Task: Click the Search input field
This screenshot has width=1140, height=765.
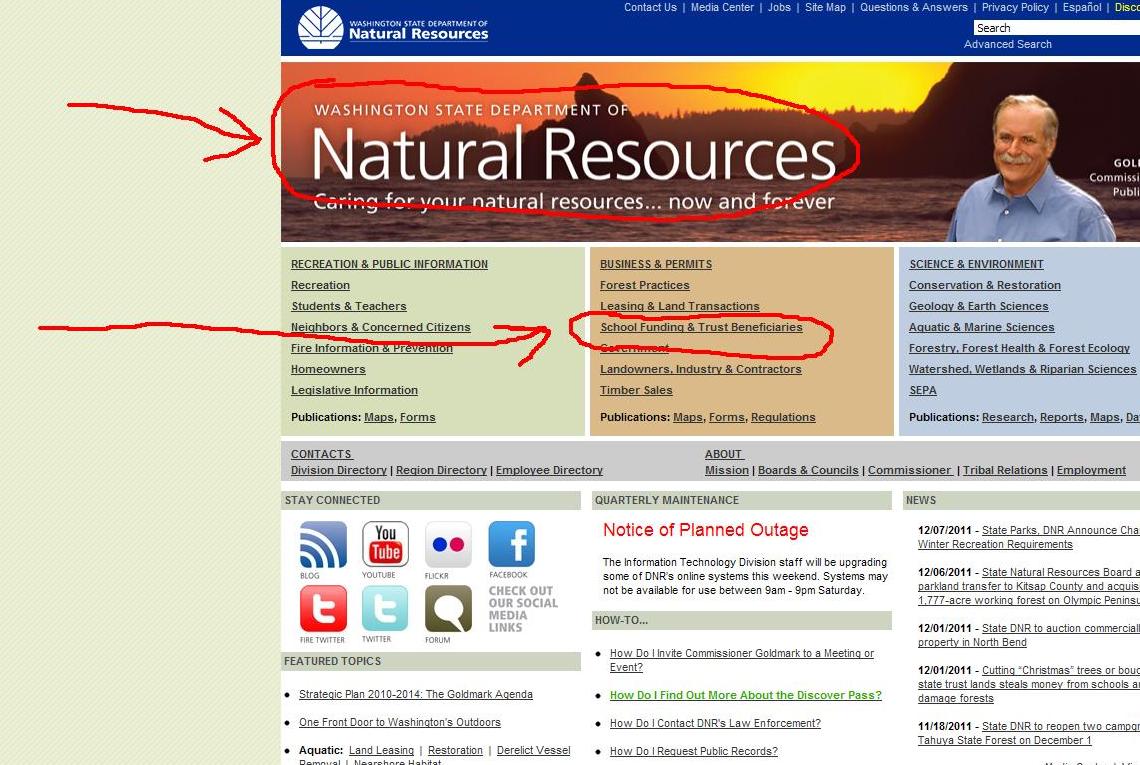Action: pos(1056,28)
